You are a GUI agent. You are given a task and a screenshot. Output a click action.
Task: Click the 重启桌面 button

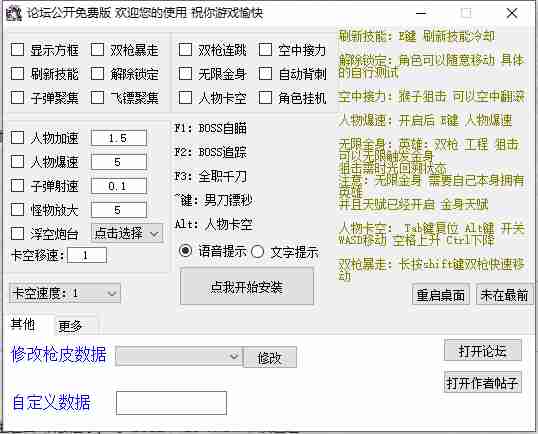(x=441, y=295)
